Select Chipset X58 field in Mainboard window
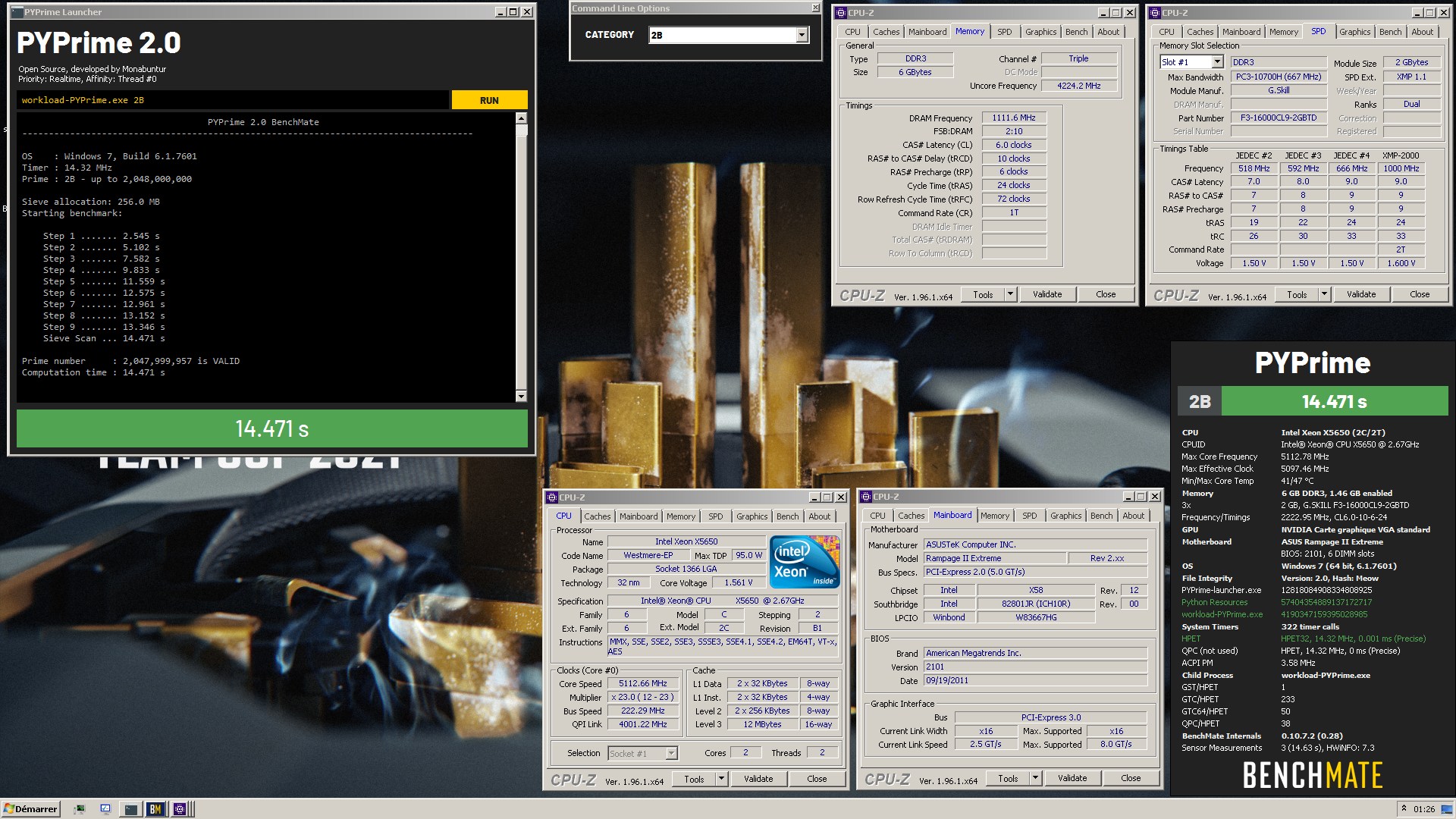Viewport: 1456px width, 819px height. pyautogui.click(x=1035, y=590)
